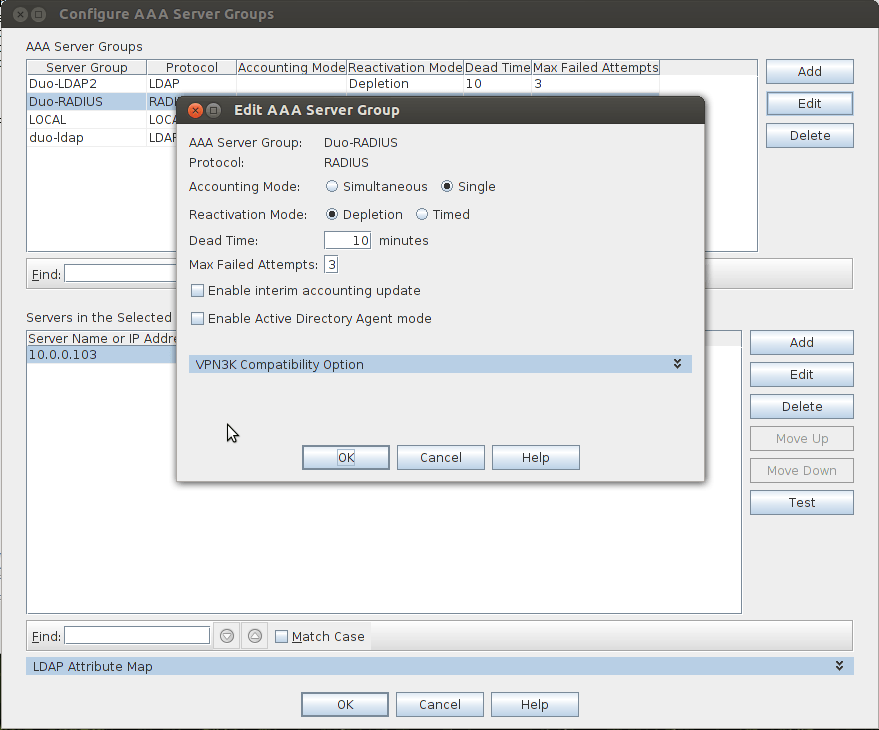This screenshot has height=730, width=879.
Task: Add a new server to the group
Action: point(801,342)
